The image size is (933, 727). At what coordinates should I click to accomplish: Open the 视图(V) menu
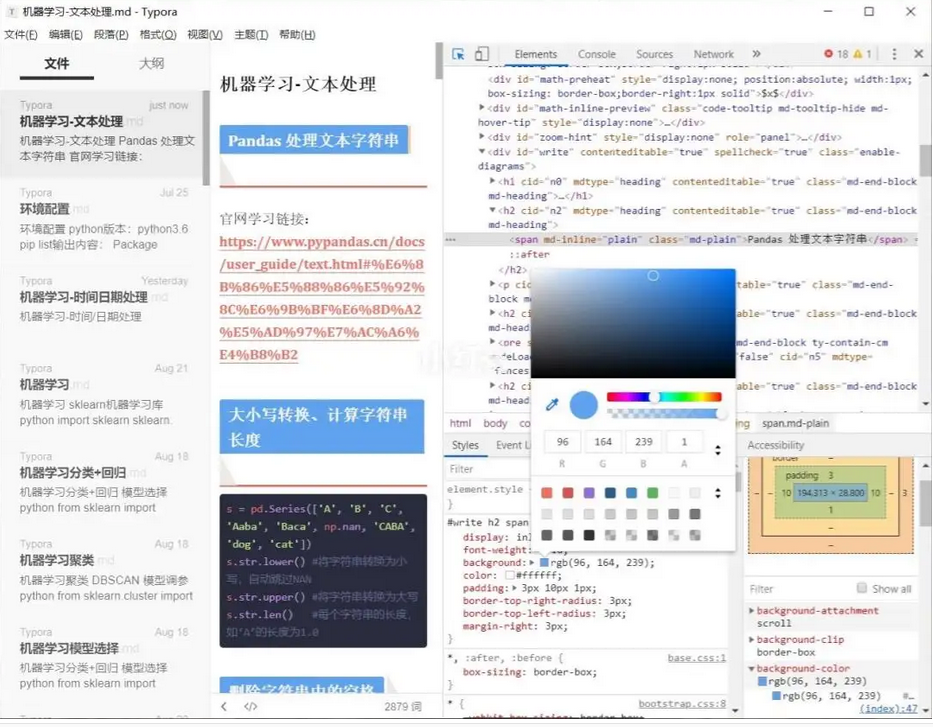pos(205,35)
